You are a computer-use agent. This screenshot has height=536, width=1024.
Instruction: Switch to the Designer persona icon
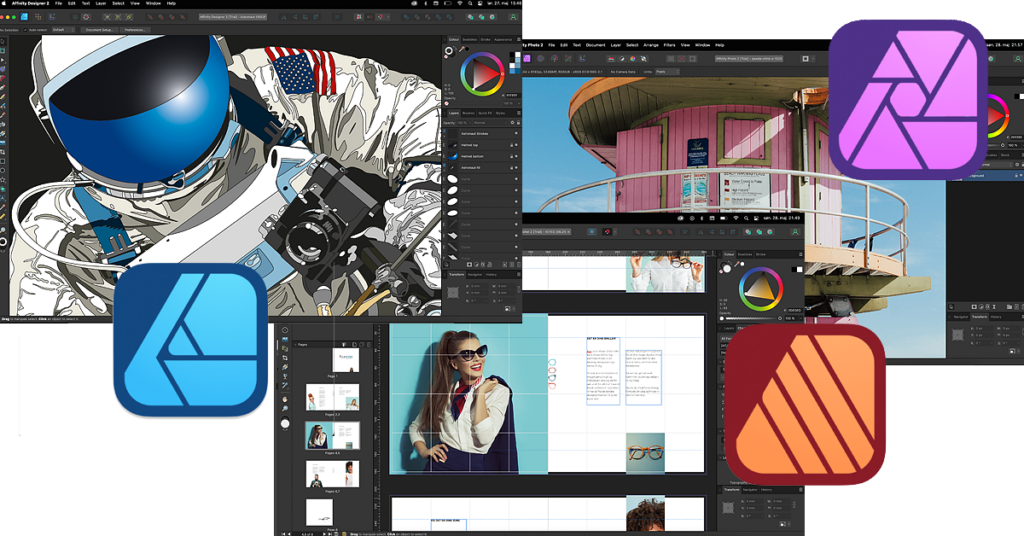(24, 16)
